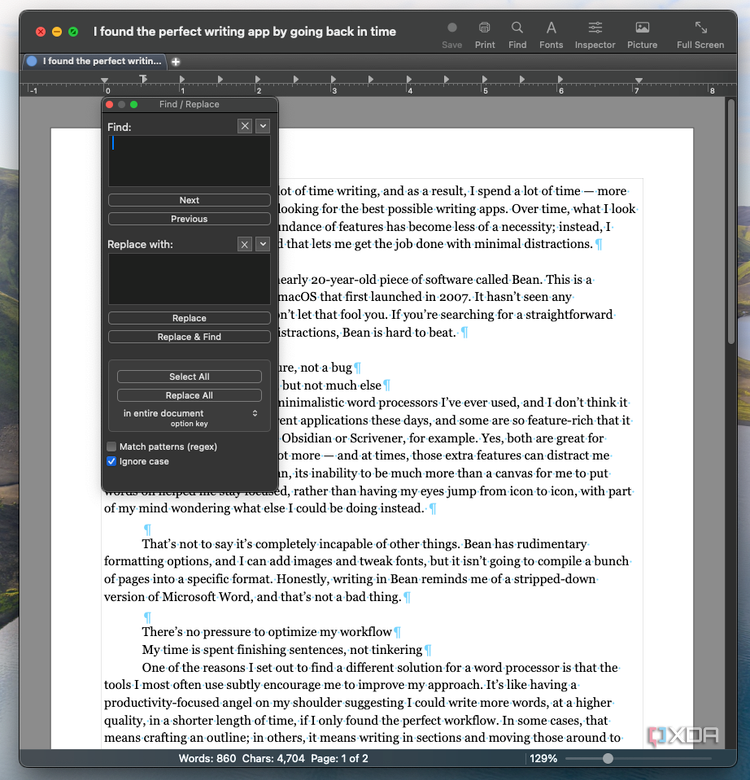This screenshot has width=750, height=780.
Task: Click the zoom slider handle
Action: point(608,759)
